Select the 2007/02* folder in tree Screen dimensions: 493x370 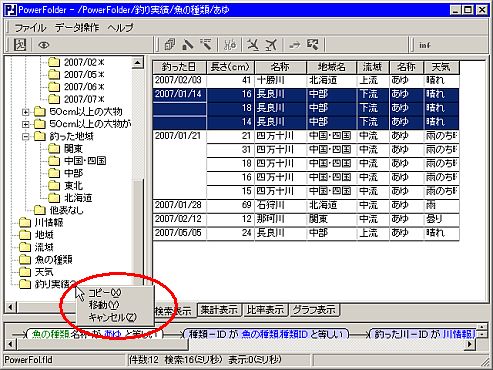(84, 62)
